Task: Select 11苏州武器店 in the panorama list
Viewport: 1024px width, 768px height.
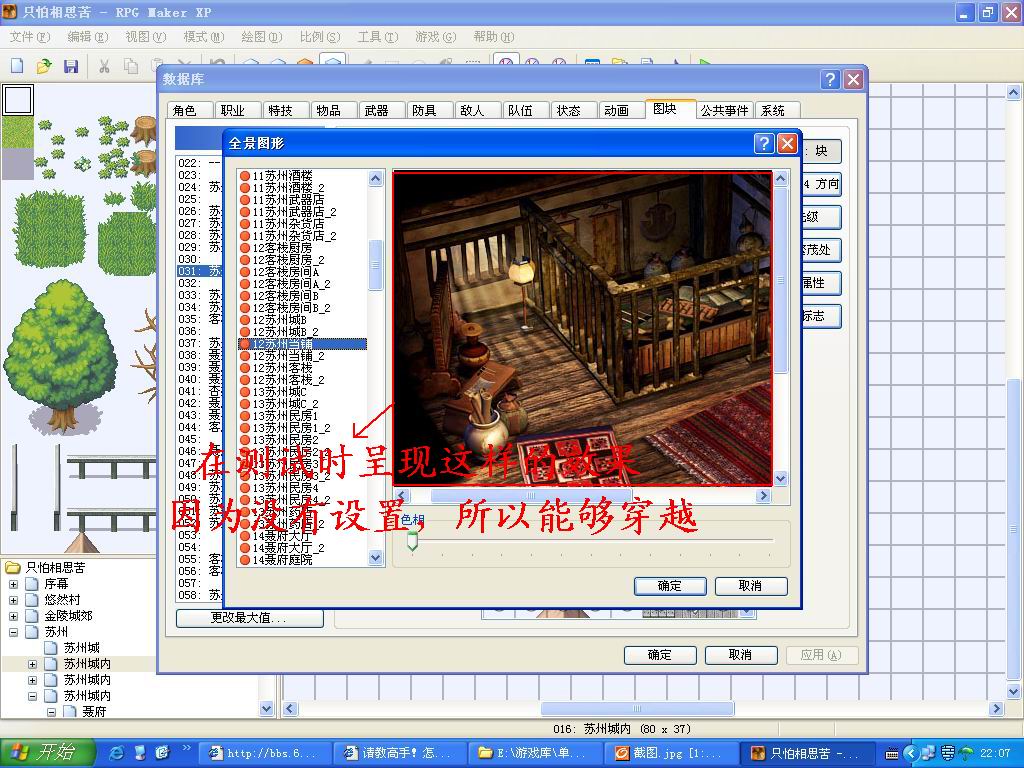Action: (x=288, y=200)
